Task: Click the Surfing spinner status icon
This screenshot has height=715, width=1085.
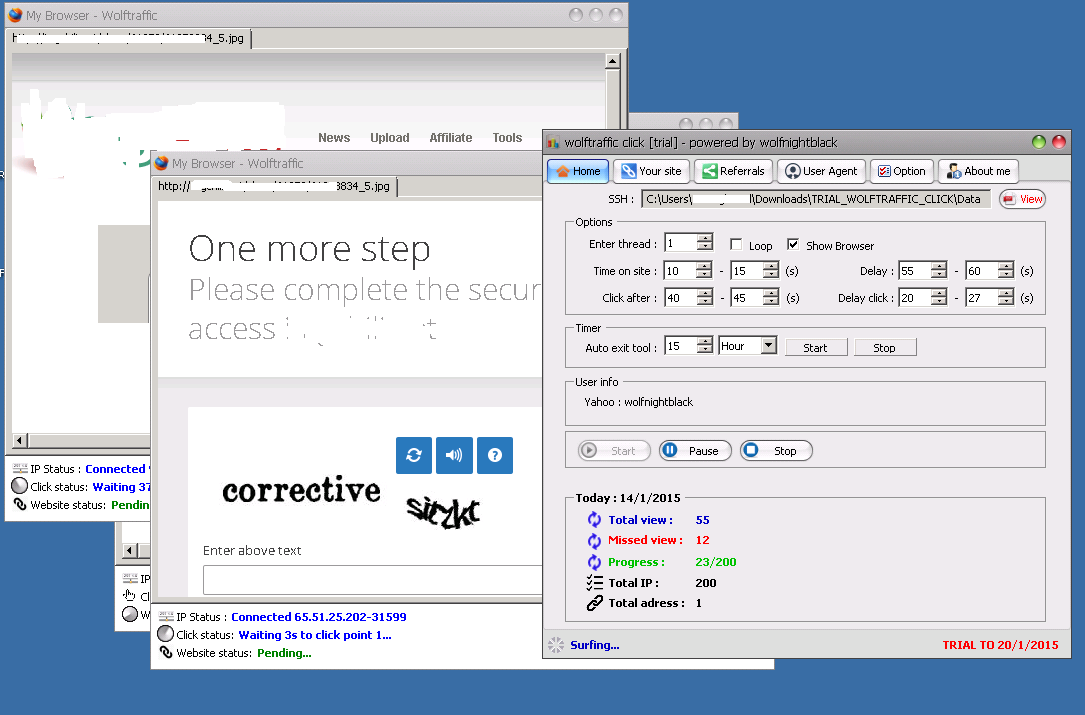Action: coord(556,645)
